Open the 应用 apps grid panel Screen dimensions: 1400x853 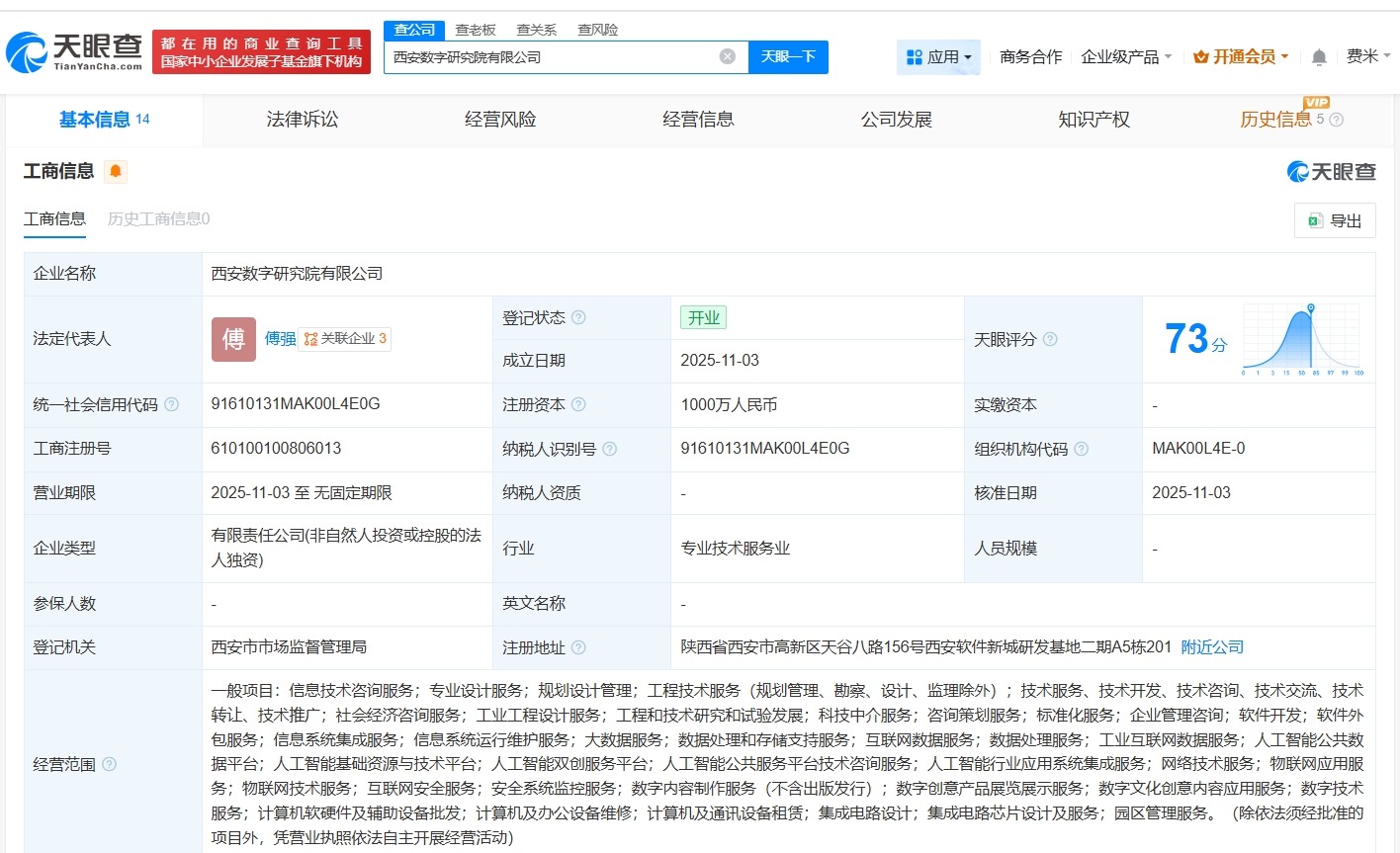click(x=937, y=56)
